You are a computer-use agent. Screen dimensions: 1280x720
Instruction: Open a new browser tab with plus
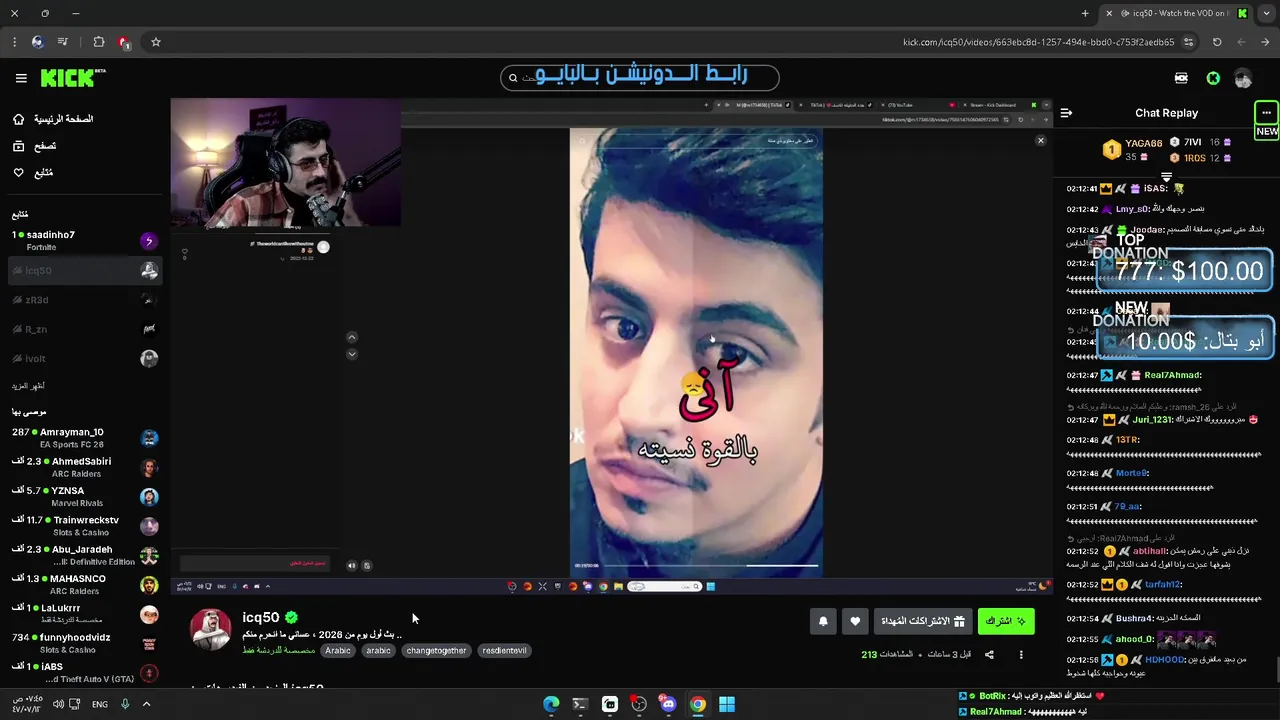[1085, 13]
